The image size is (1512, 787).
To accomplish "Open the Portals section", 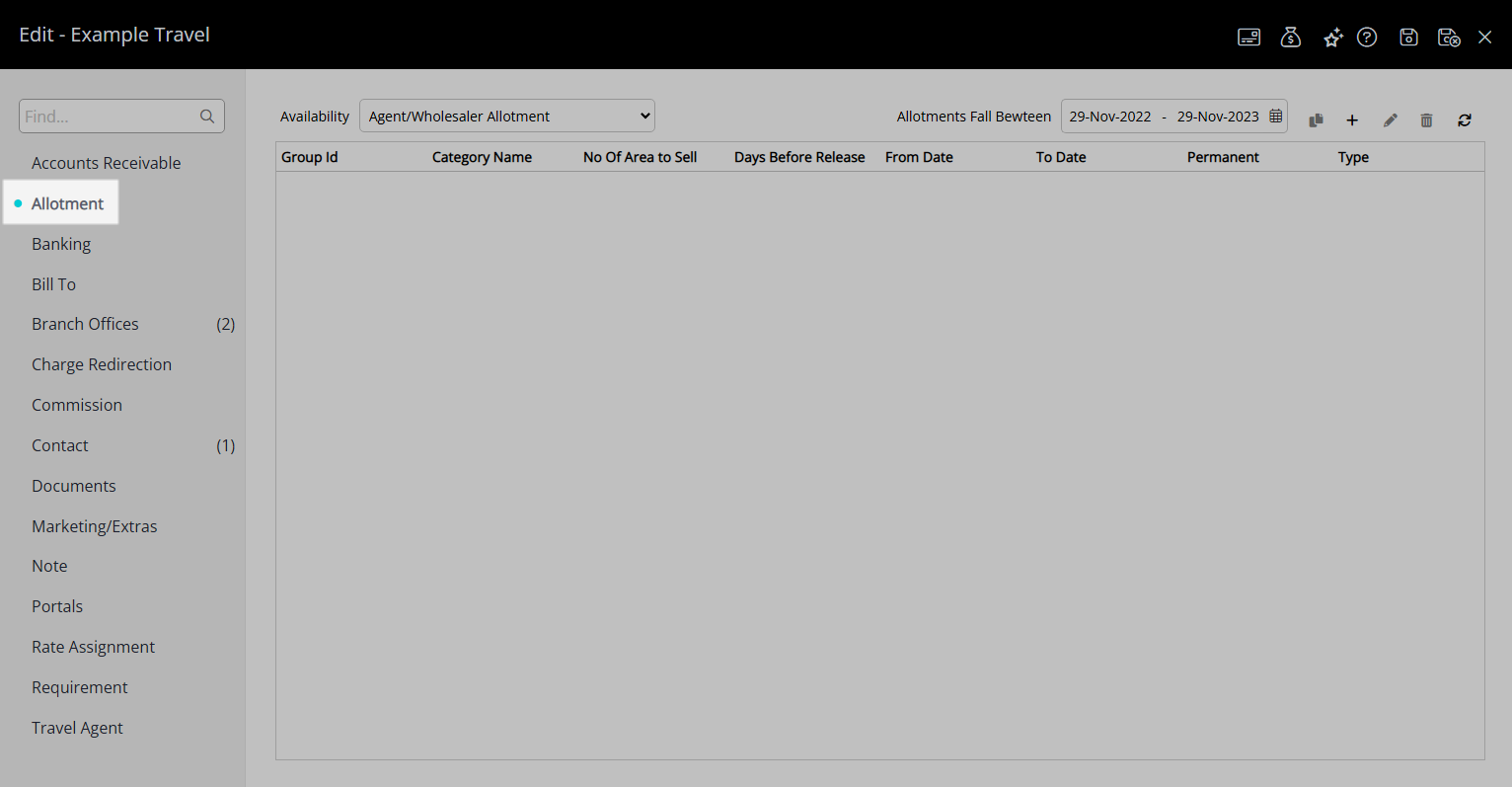I will [x=57, y=606].
